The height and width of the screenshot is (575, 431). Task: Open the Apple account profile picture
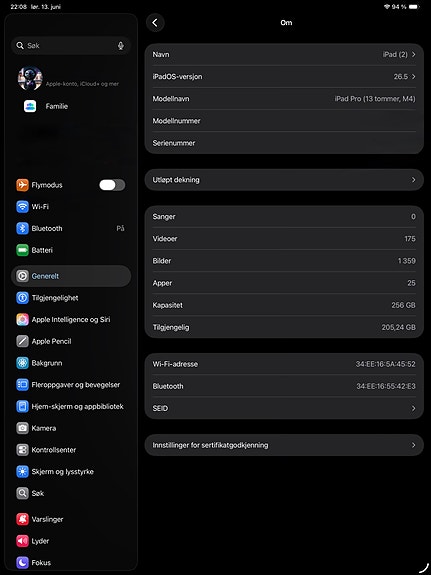(30, 78)
